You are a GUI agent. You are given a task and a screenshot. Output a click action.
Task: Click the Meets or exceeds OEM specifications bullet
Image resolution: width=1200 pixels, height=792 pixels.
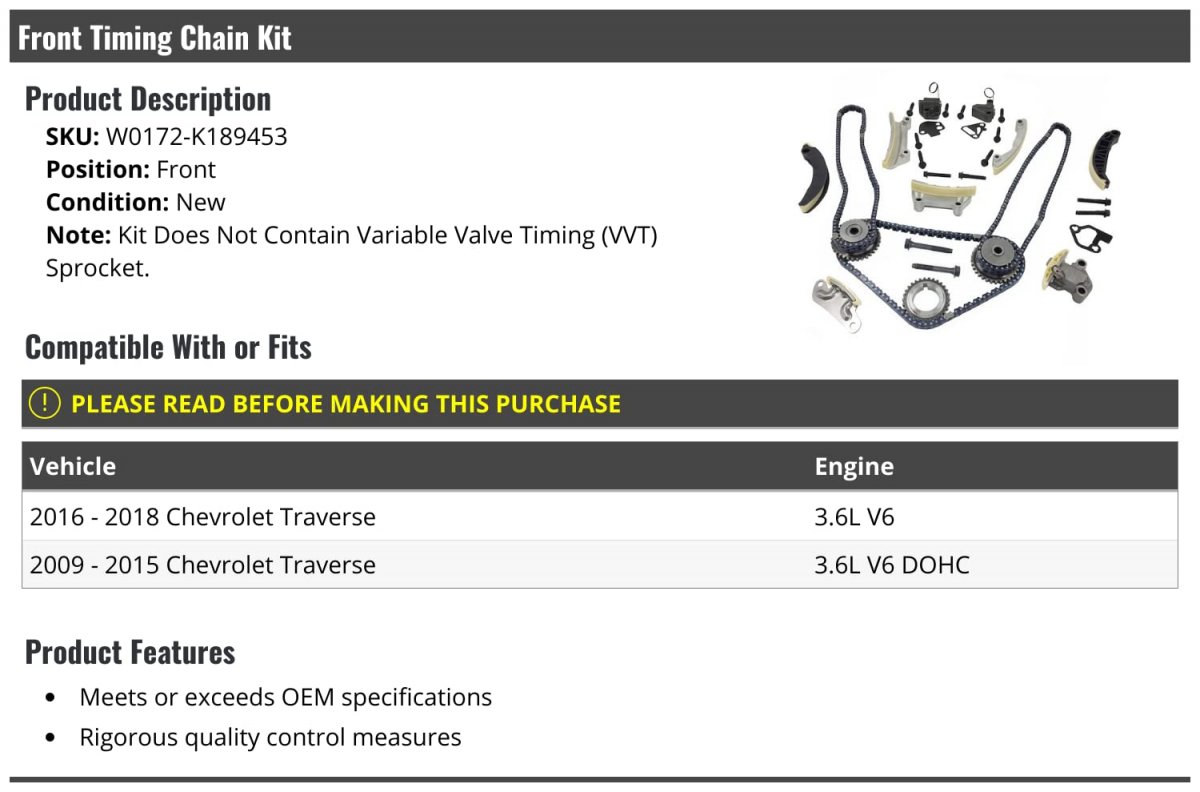[x=286, y=697]
